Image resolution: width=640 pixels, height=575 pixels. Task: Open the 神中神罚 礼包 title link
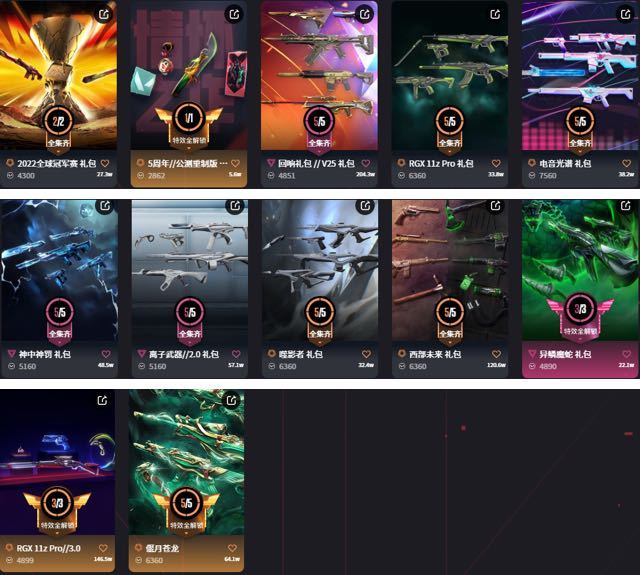pyautogui.click(x=44, y=354)
